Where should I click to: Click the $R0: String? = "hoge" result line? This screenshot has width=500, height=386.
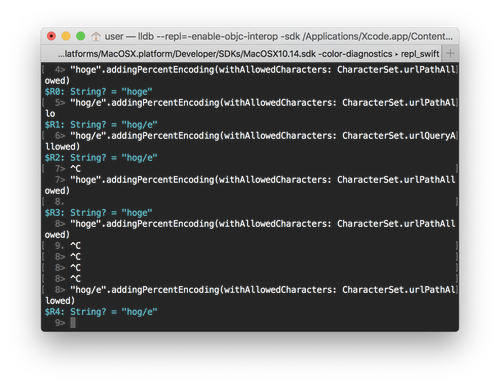pyautogui.click(x=99, y=92)
